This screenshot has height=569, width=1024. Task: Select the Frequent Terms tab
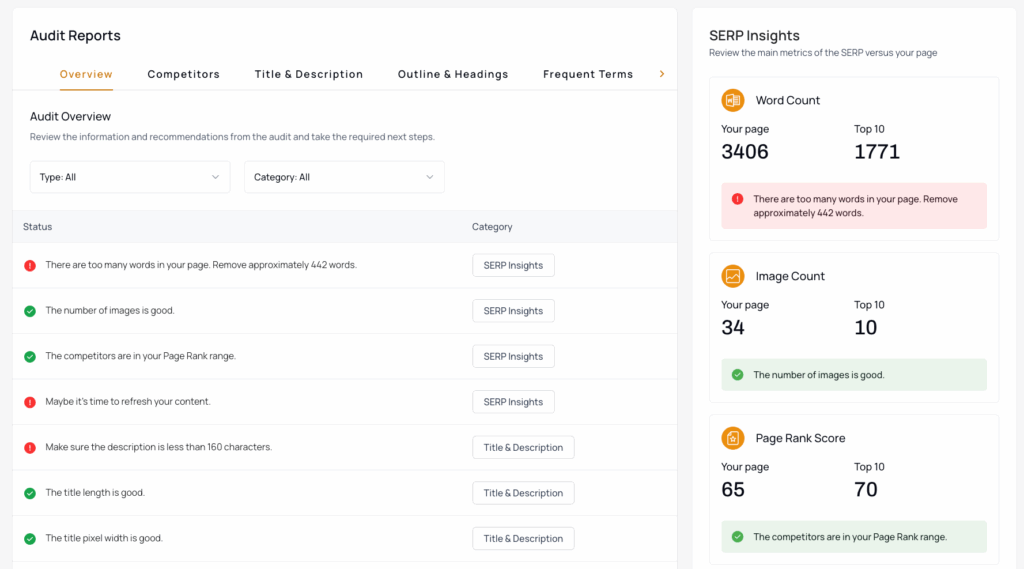(587, 74)
